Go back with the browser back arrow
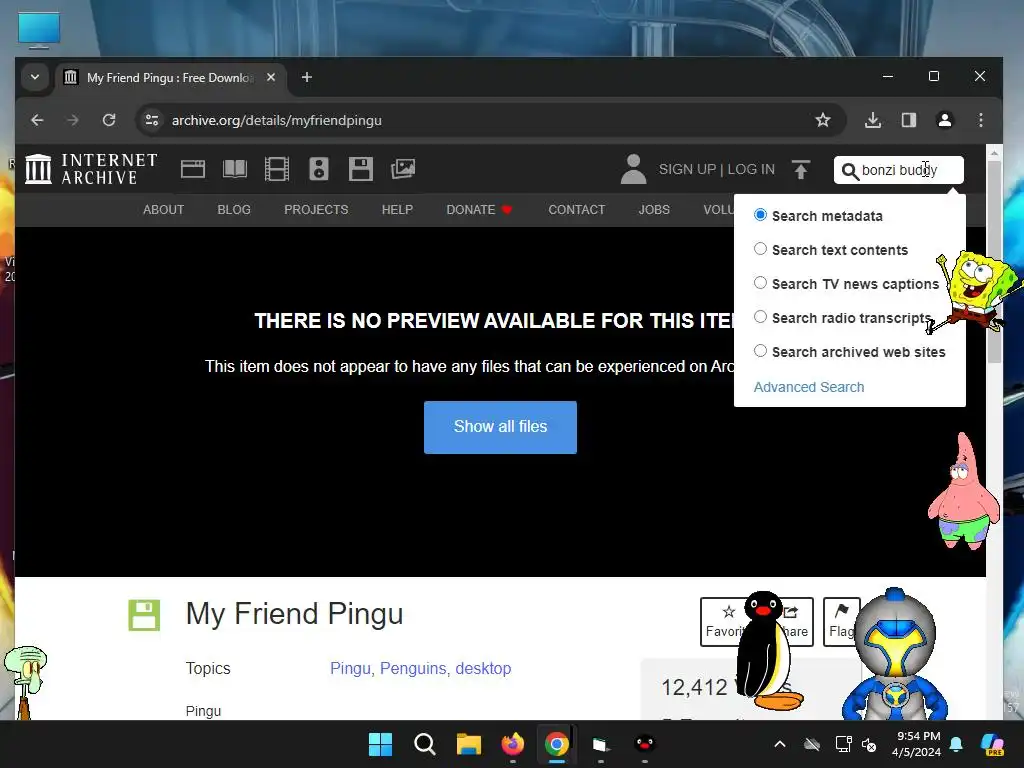This screenshot has height=768, width=1024. [x=37, y=120]
